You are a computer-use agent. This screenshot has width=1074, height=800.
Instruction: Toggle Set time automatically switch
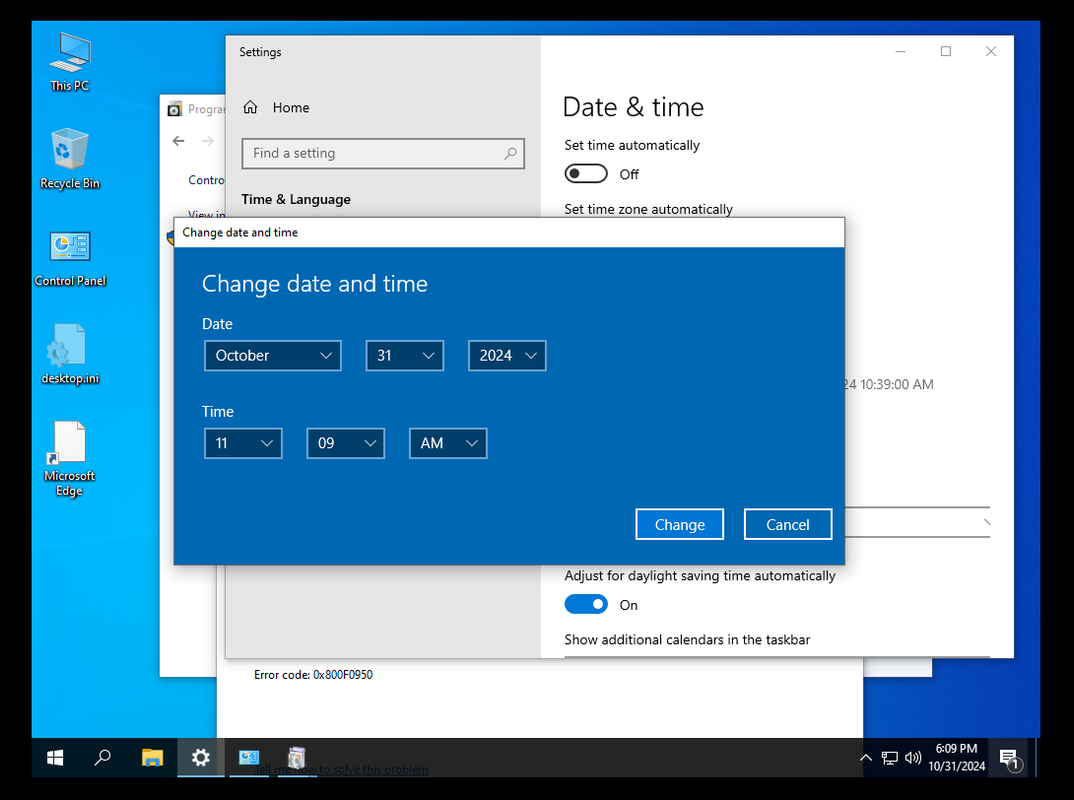tap(586, 174)
